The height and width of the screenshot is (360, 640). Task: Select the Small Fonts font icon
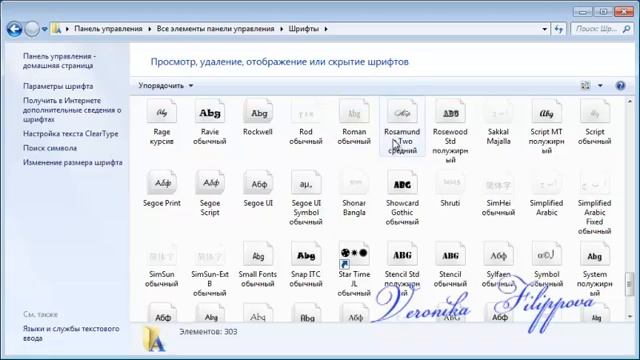(258, 254)
